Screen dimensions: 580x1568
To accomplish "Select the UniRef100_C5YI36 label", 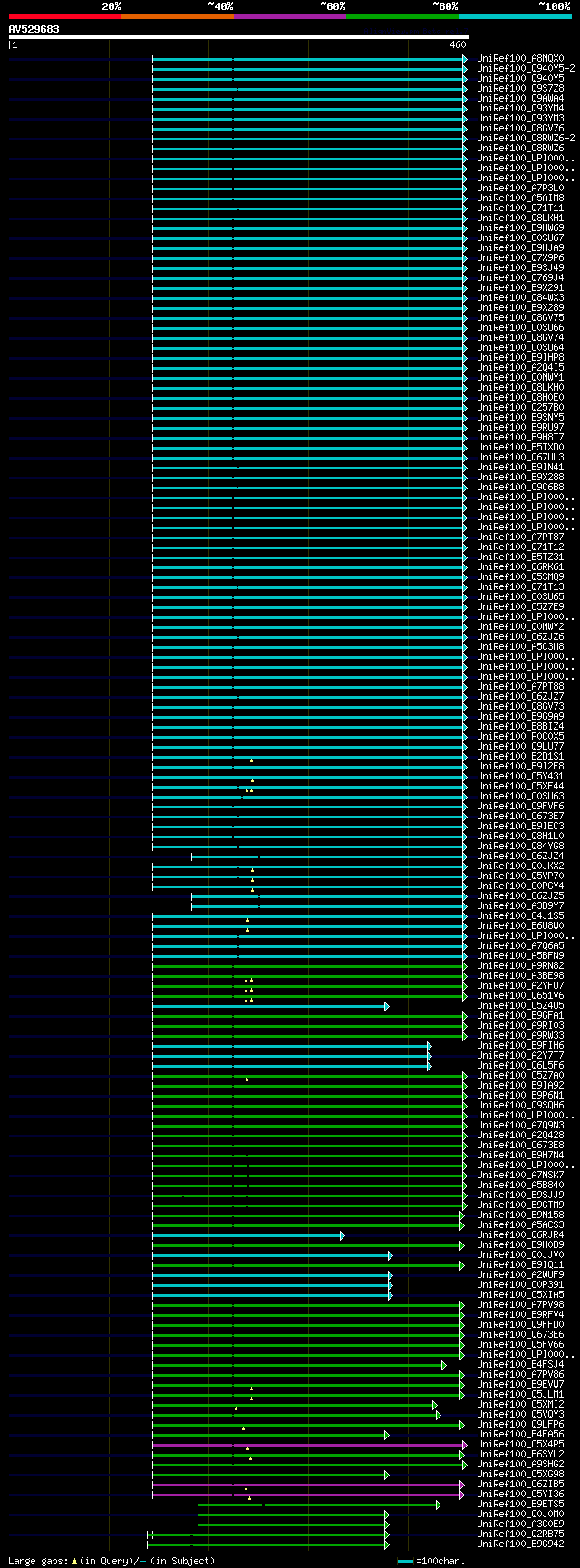I will coord(519,1495).
